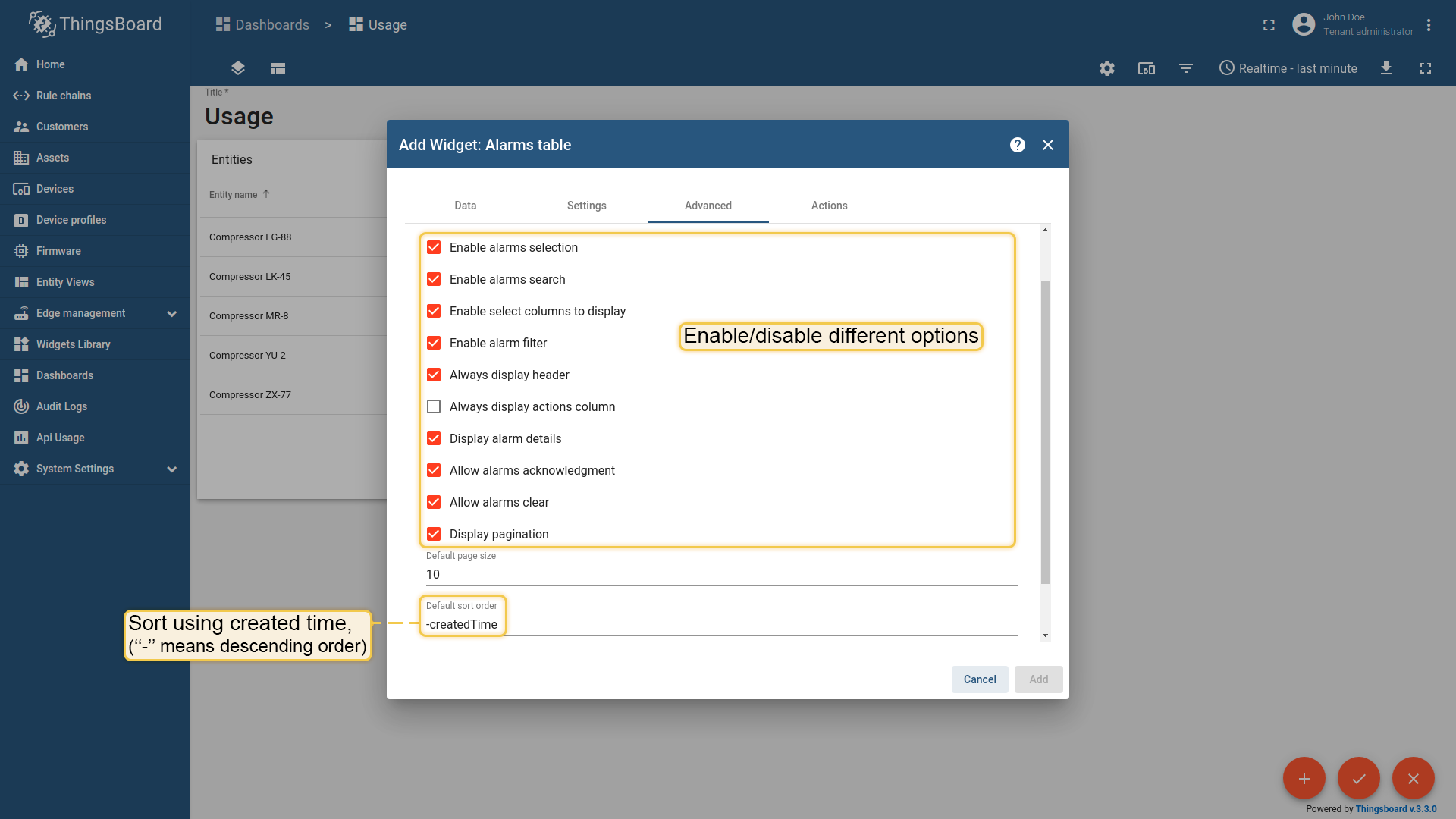Screen dimensions: 1456x819
Task: Click the layers icon in dashboard toolbar
Action: pyautogui.click(x=238, y=68)
